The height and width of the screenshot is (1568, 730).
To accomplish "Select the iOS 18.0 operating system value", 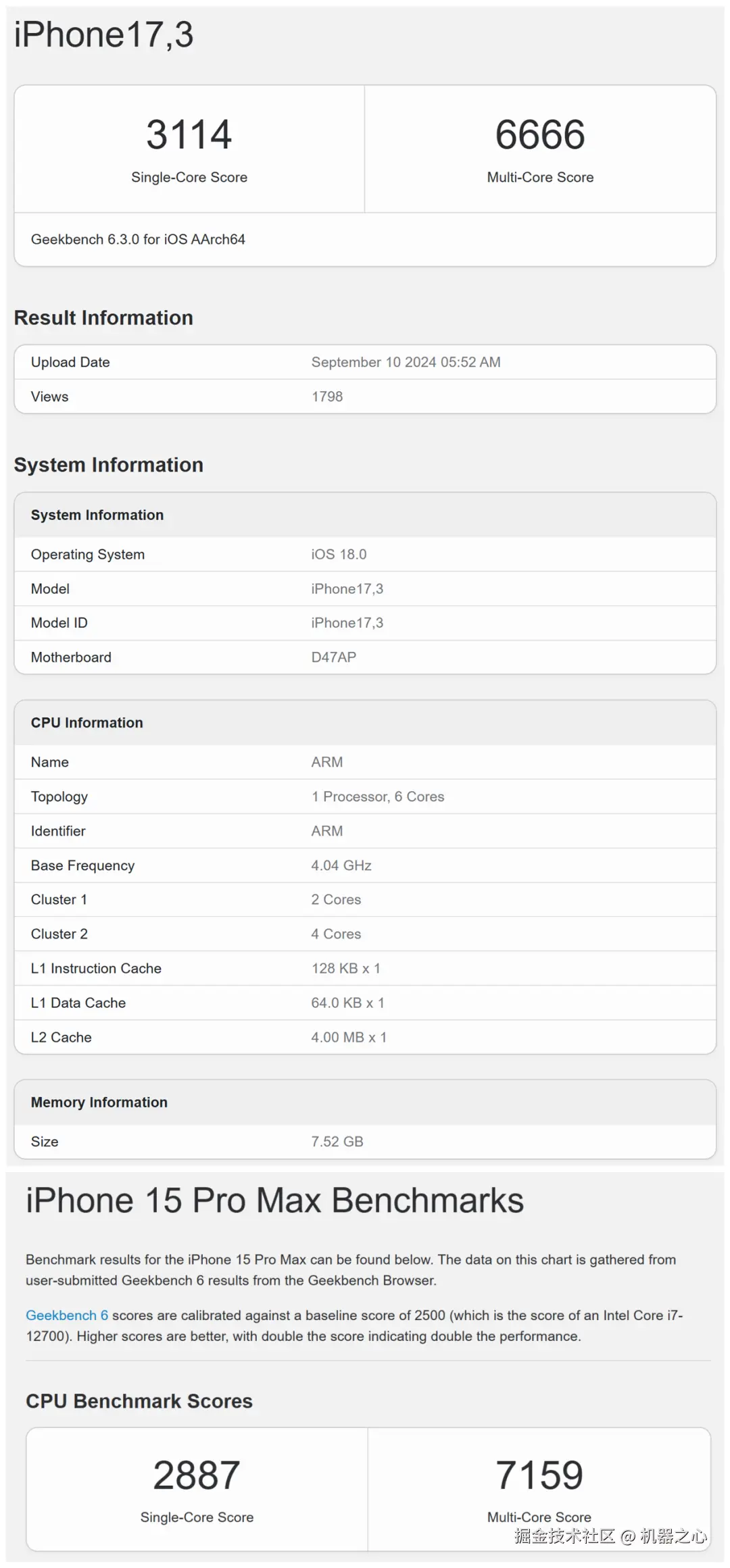I will point(339,554).
